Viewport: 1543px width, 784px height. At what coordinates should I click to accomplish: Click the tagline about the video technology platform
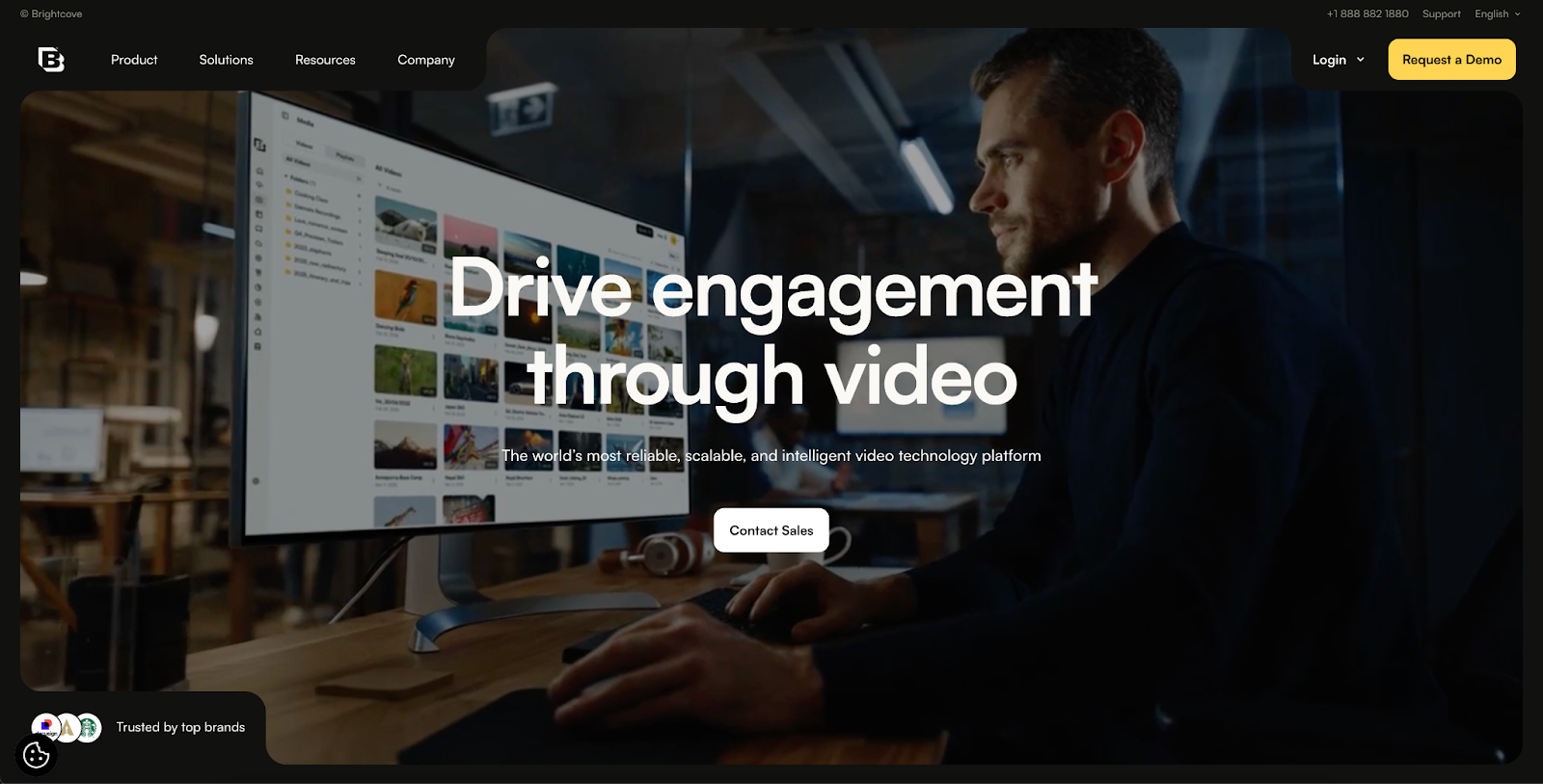click(771, 455)
